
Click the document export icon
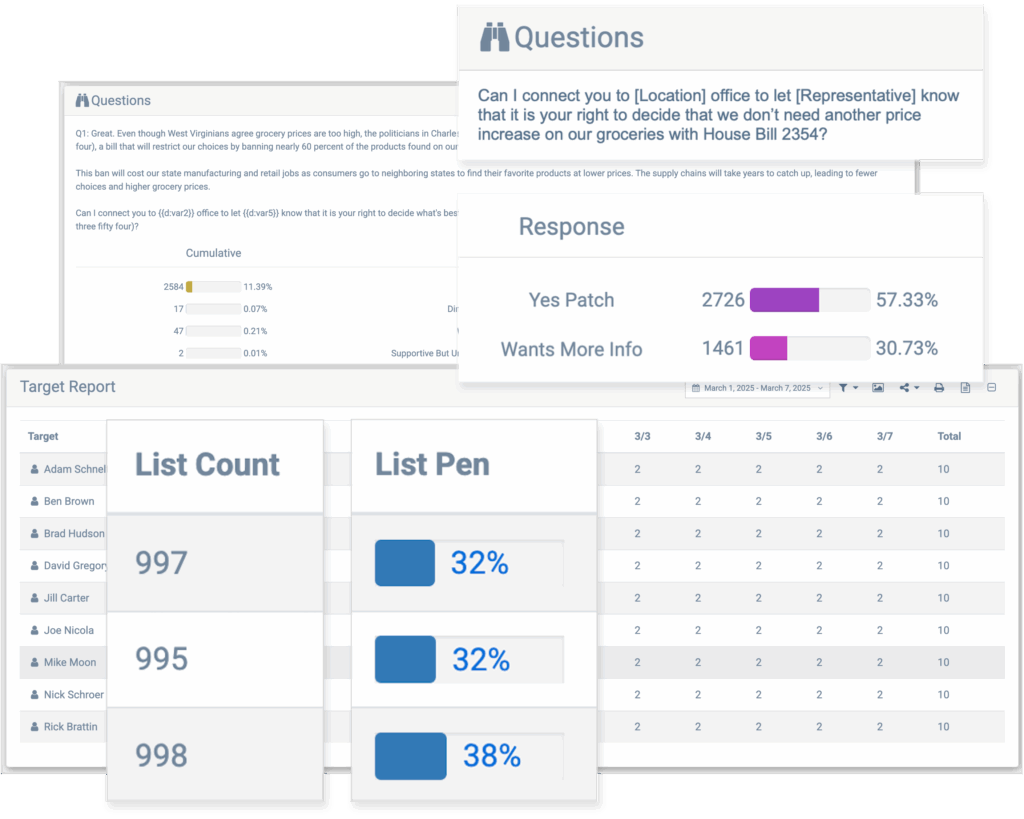click(x=965, y=388)
